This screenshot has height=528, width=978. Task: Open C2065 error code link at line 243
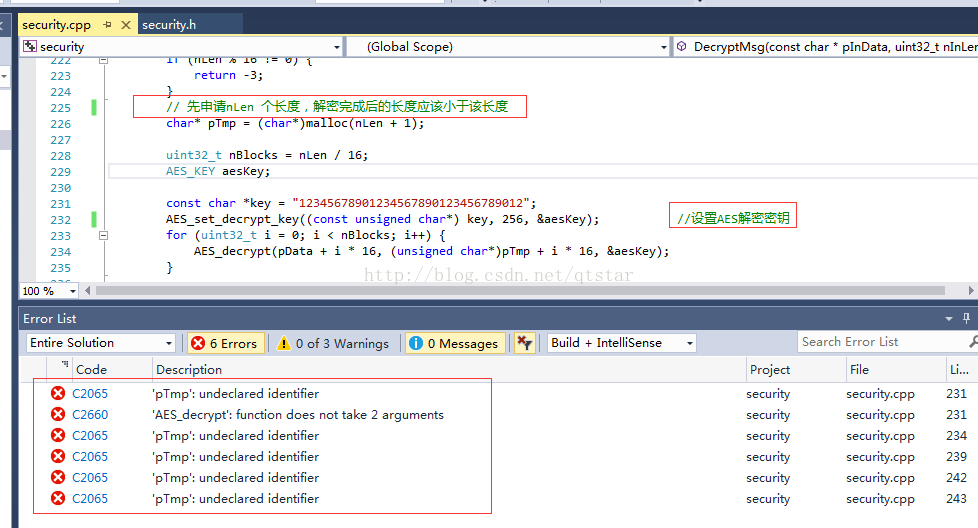tap(90, 499)
